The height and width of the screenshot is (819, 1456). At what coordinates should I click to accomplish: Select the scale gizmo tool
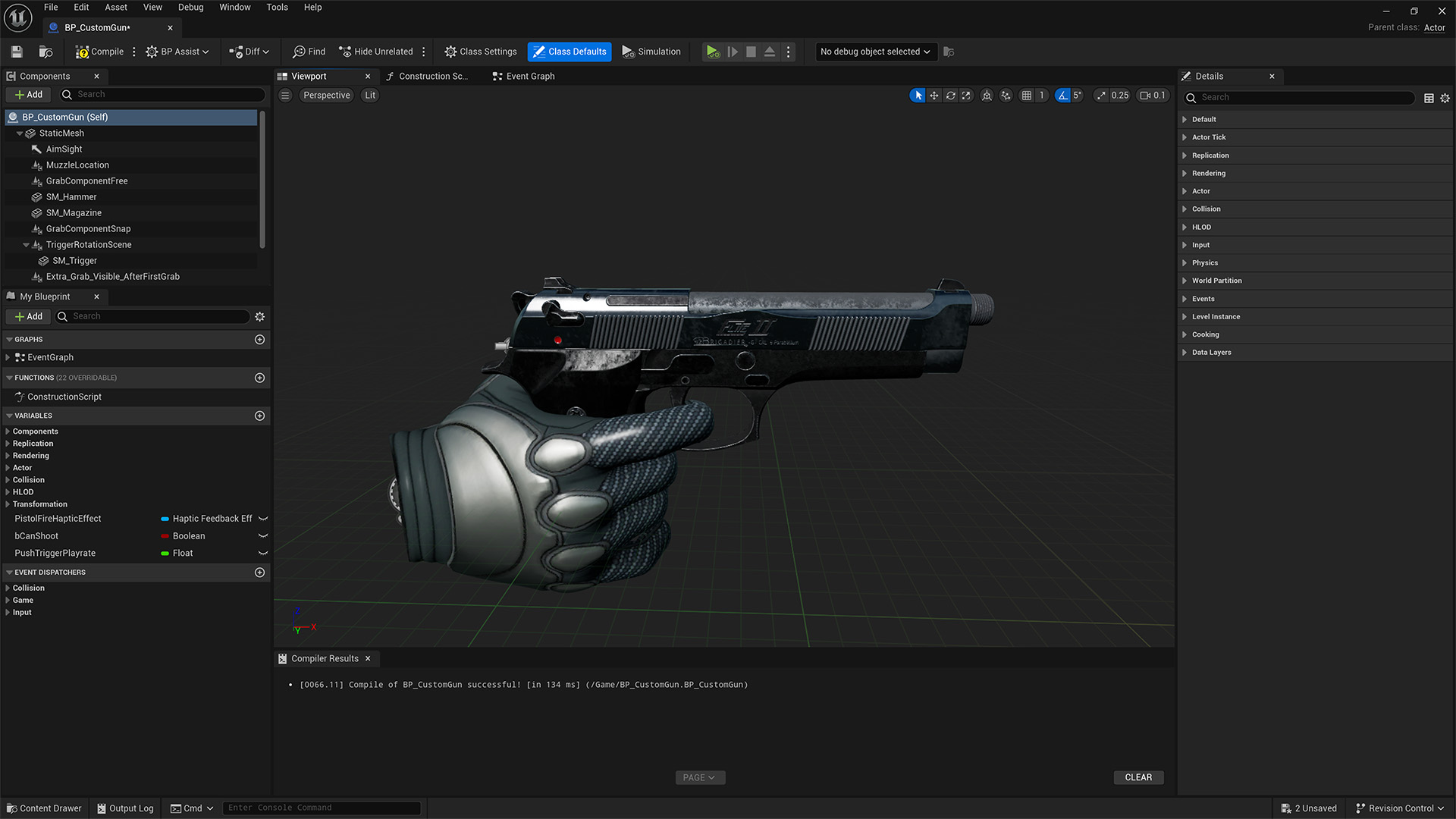click(x=966, y=96)
